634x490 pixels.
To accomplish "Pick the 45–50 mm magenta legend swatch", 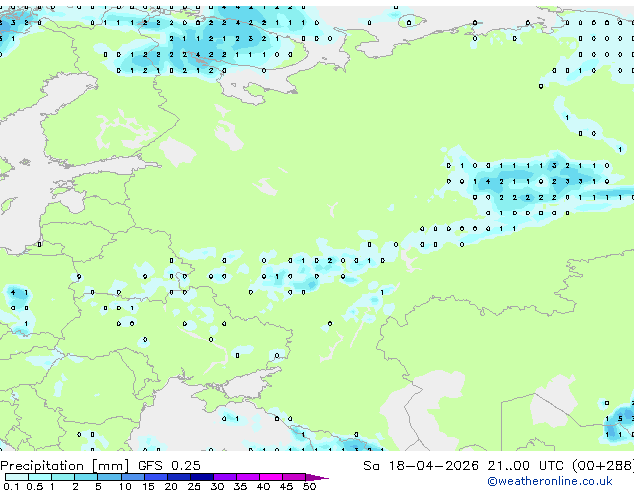I will 294,477.
